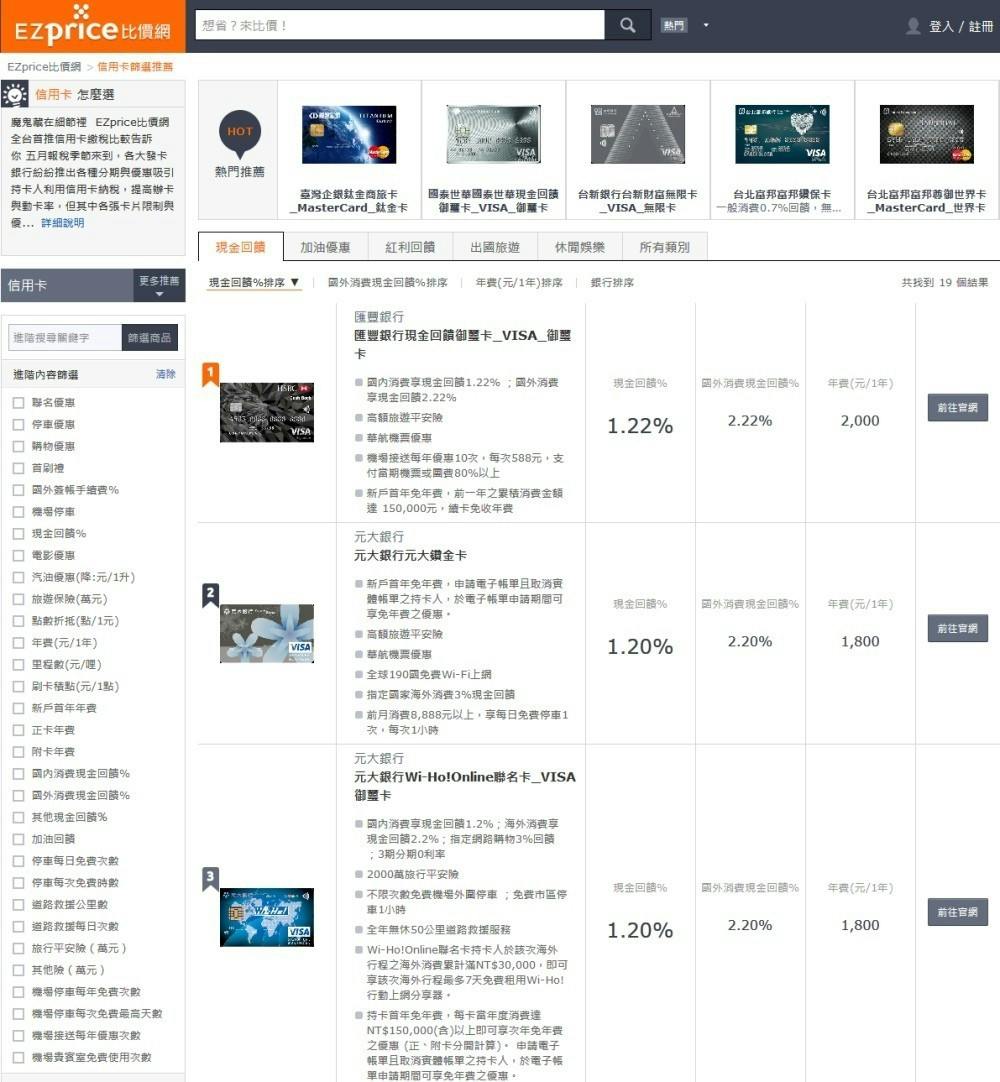Open the 臺灣企銀鈦金商旅卡 card image
This screenshot has width=1000, height=1082.
pos(349,134)
